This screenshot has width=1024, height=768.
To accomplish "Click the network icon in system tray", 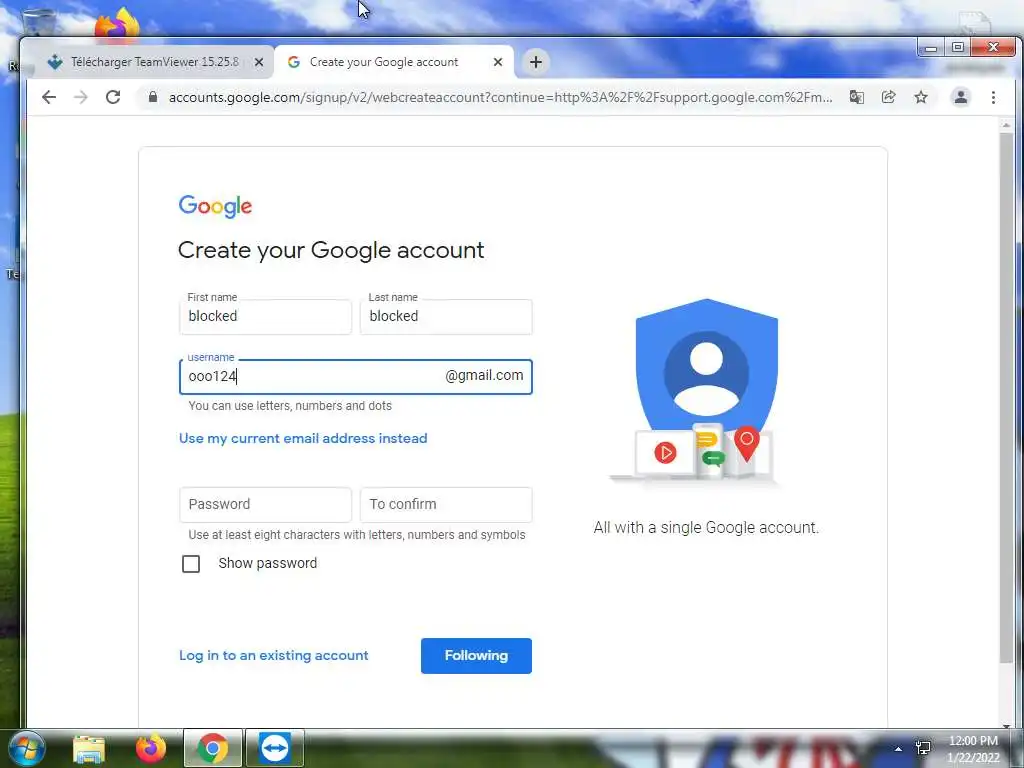I will pos(923,748).
